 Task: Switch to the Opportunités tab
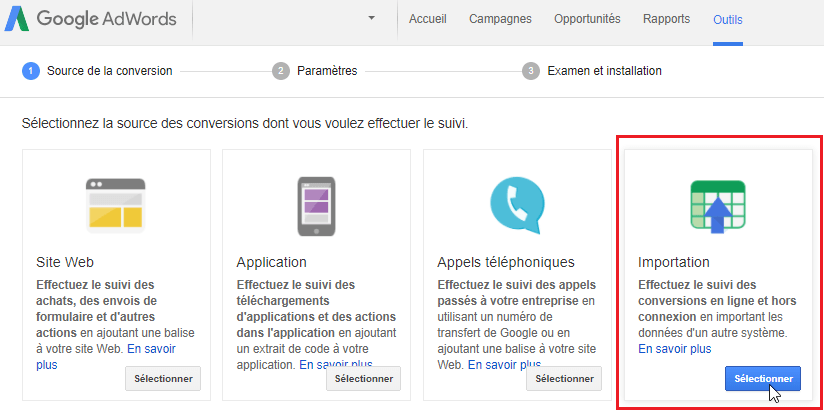[587, 19]
